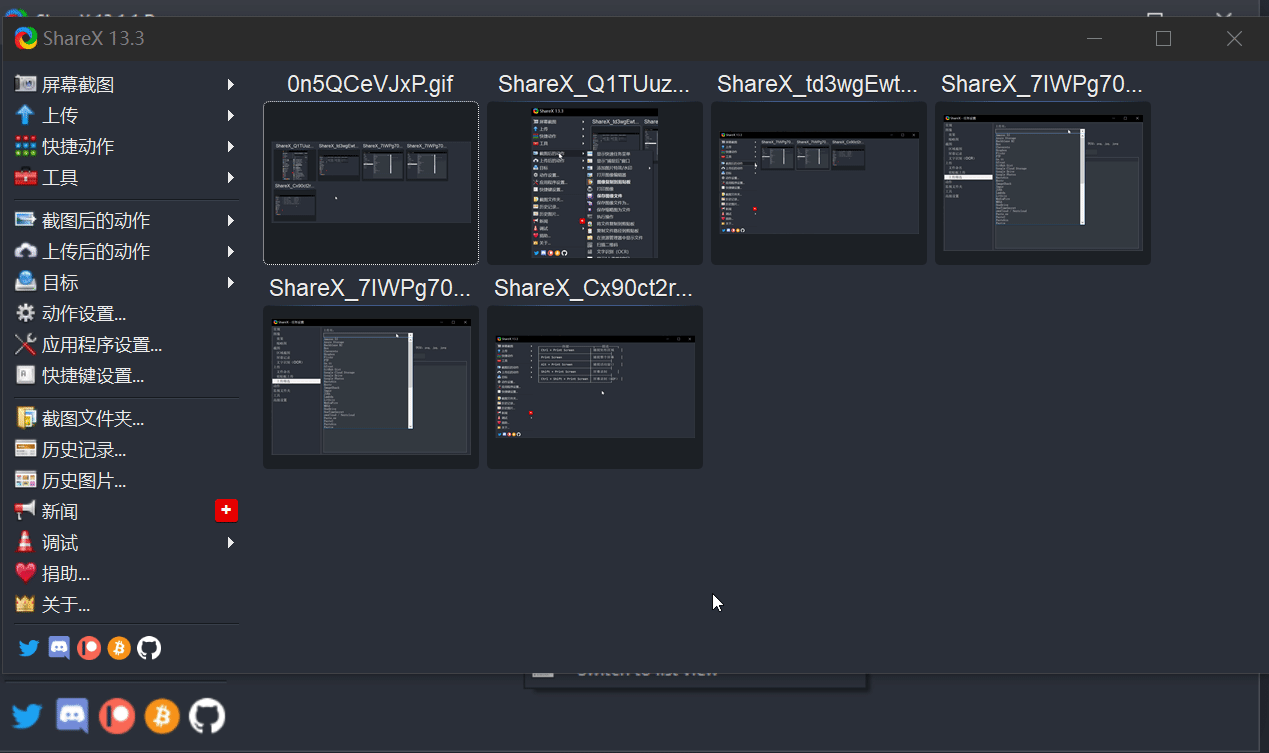Click the 历史图片 gallery icon
The image size is (1269, 753).
pyautogui.click(x=26, y=481)
